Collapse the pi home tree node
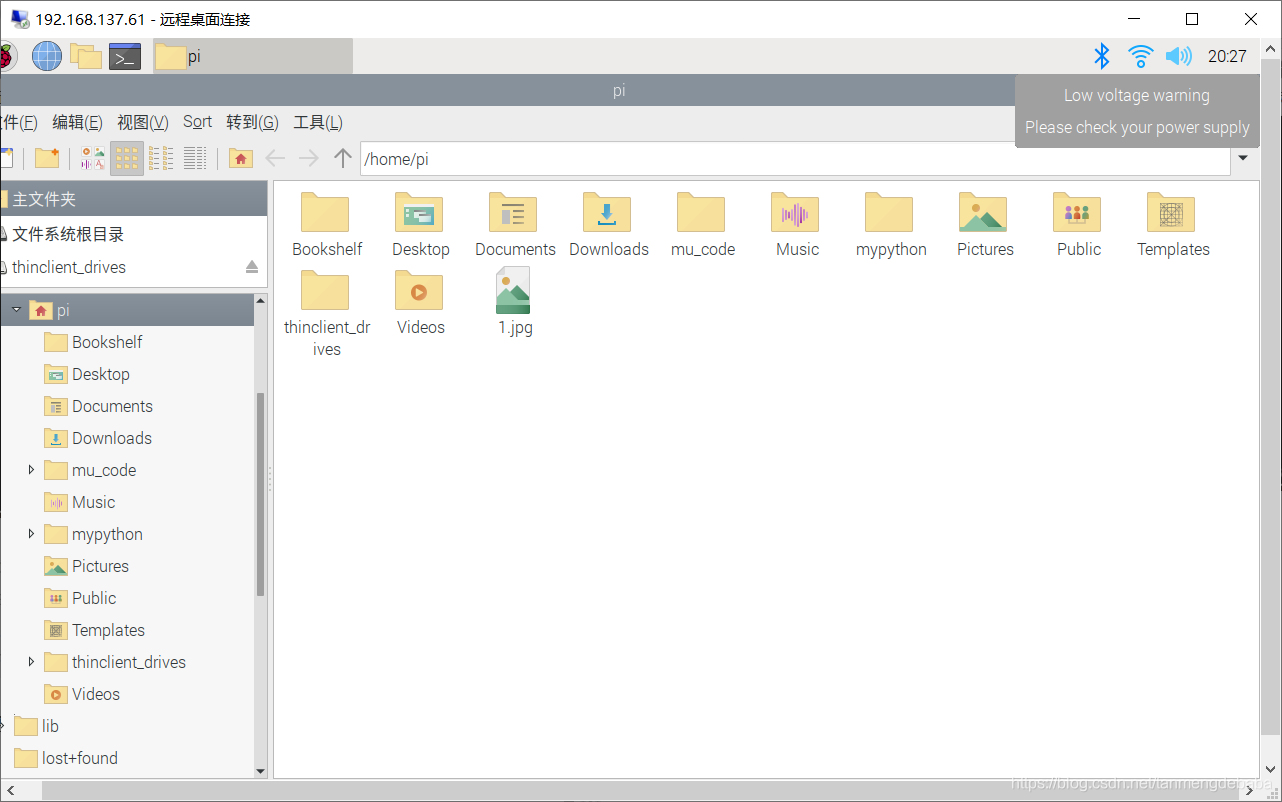This screenshot has height=802, width=1282. pyautogui.click(x=16, y=310)
